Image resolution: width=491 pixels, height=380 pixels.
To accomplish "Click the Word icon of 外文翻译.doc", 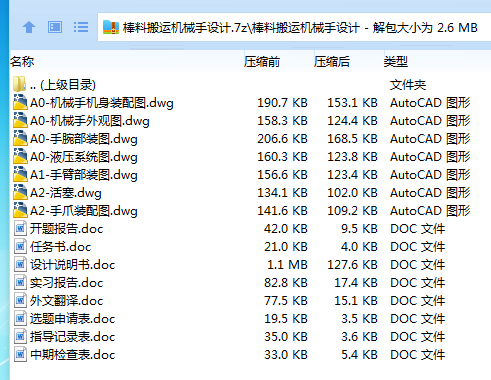I will pos(20,300).
